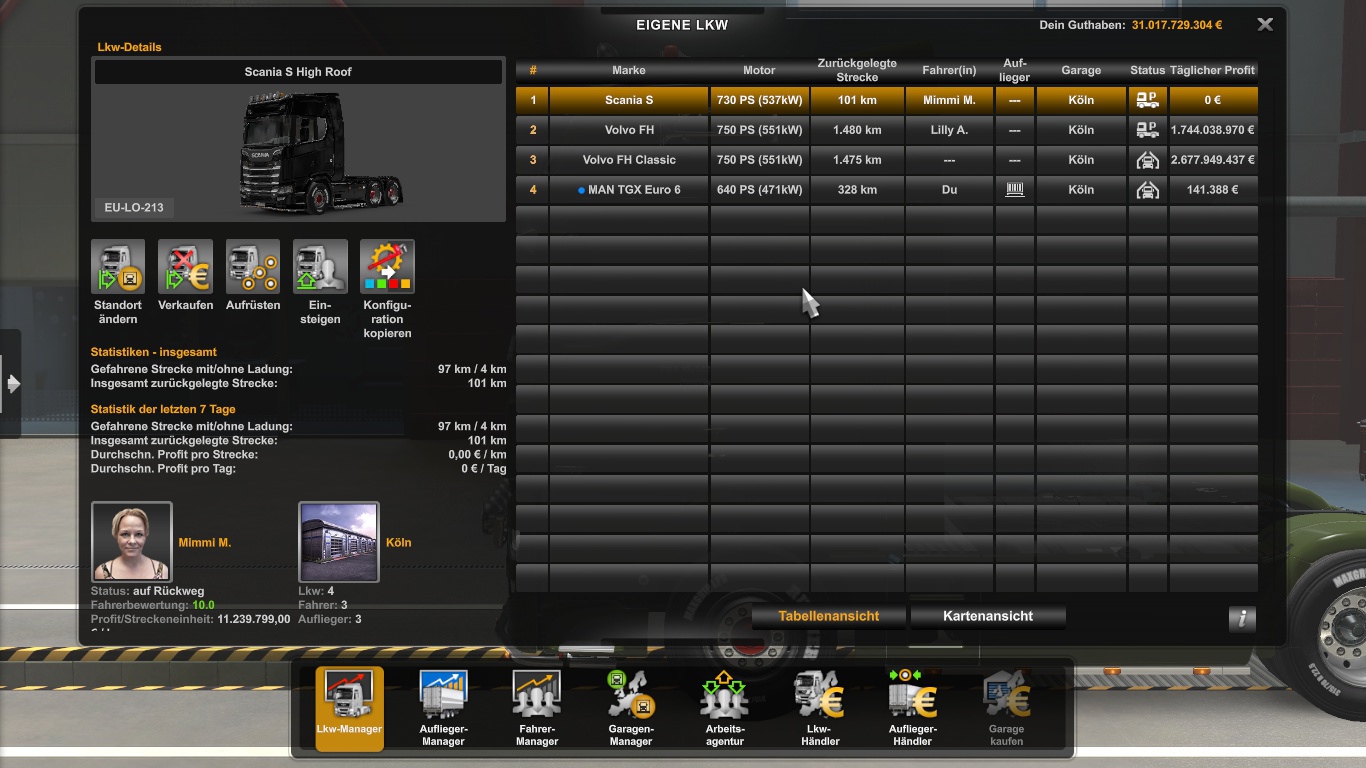
Task: Click the 1.480 km distance cell
Action: pos(857,130)
